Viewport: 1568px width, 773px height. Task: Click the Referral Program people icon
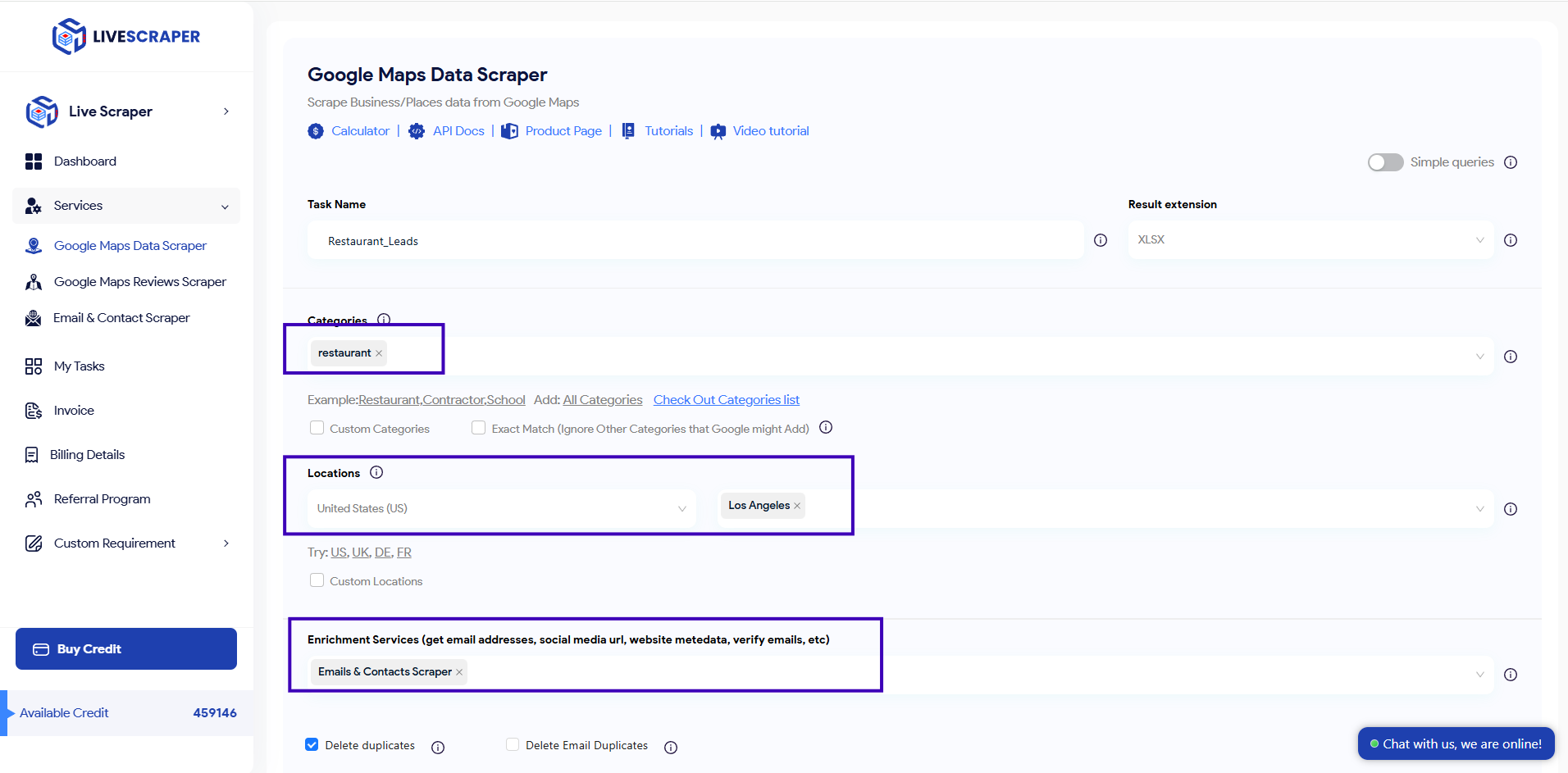pos(34,499)
